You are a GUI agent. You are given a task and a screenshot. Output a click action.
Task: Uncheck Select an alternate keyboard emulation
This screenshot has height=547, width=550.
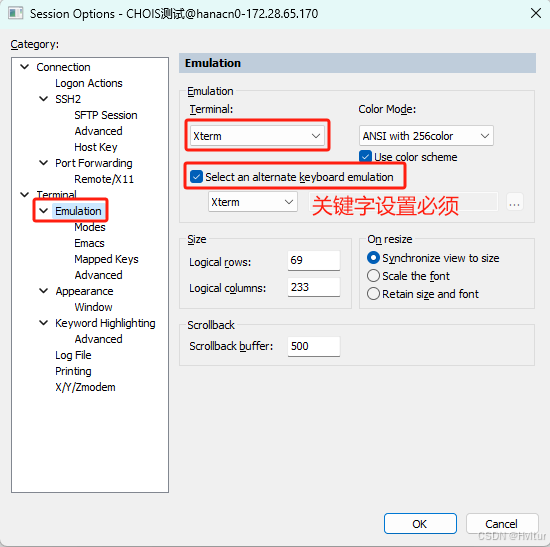pyautogui.click(x=196, y=177)
